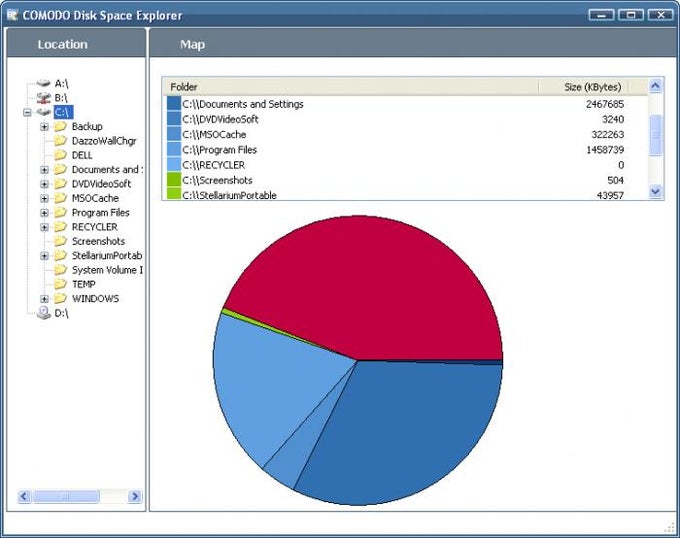
Task: Click the DVDVideoSoft folder icon in tree
Action: tap(60, 183)
